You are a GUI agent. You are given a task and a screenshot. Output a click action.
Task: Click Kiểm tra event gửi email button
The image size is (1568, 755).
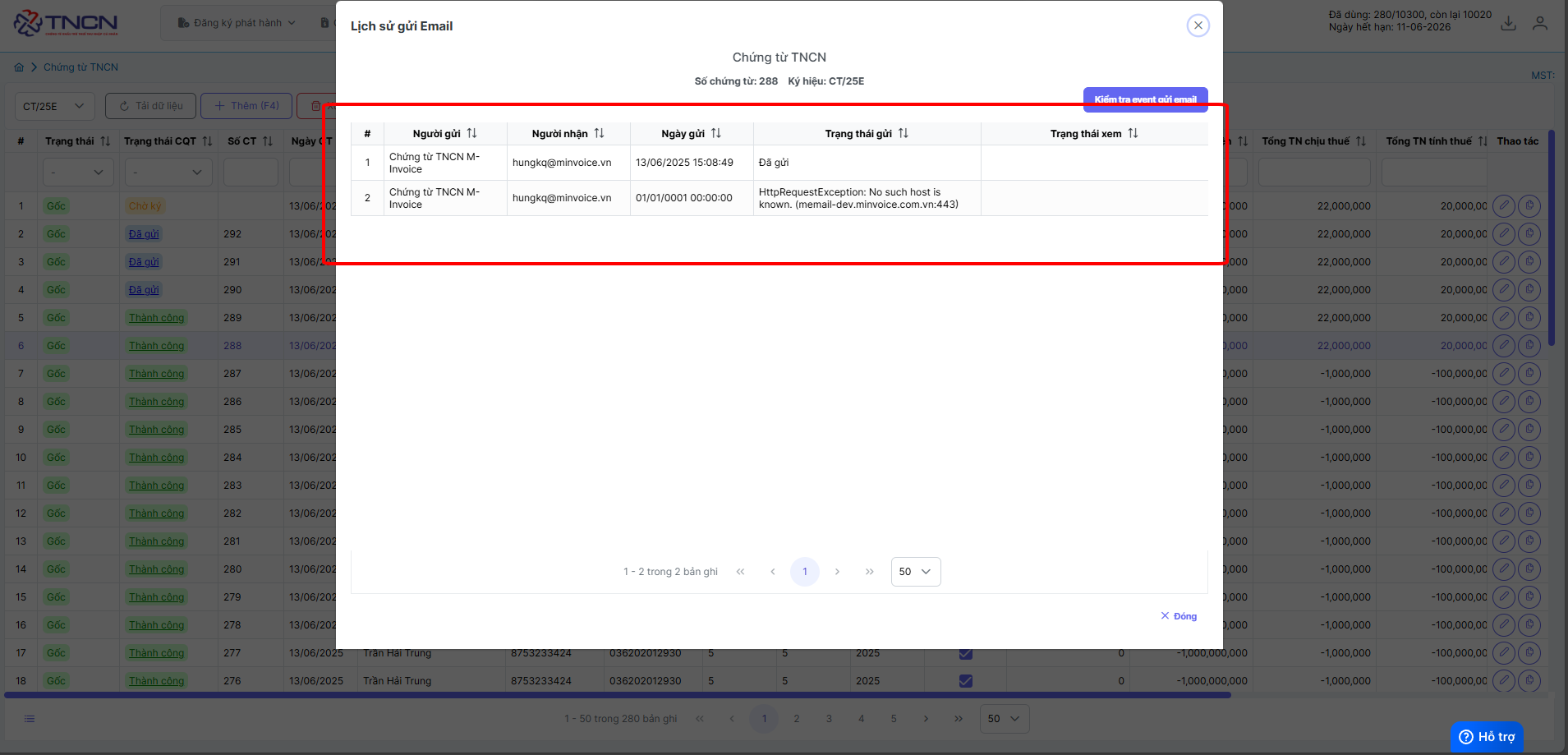click(x=1145, y=99)
